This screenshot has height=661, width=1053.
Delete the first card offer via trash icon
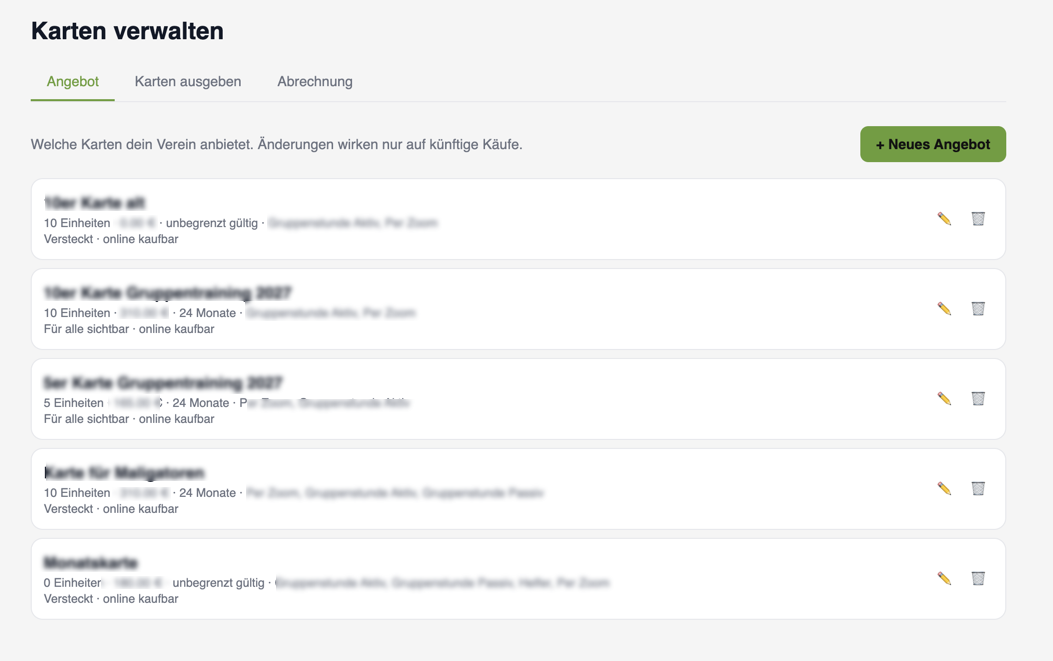(x=978, y=219)
